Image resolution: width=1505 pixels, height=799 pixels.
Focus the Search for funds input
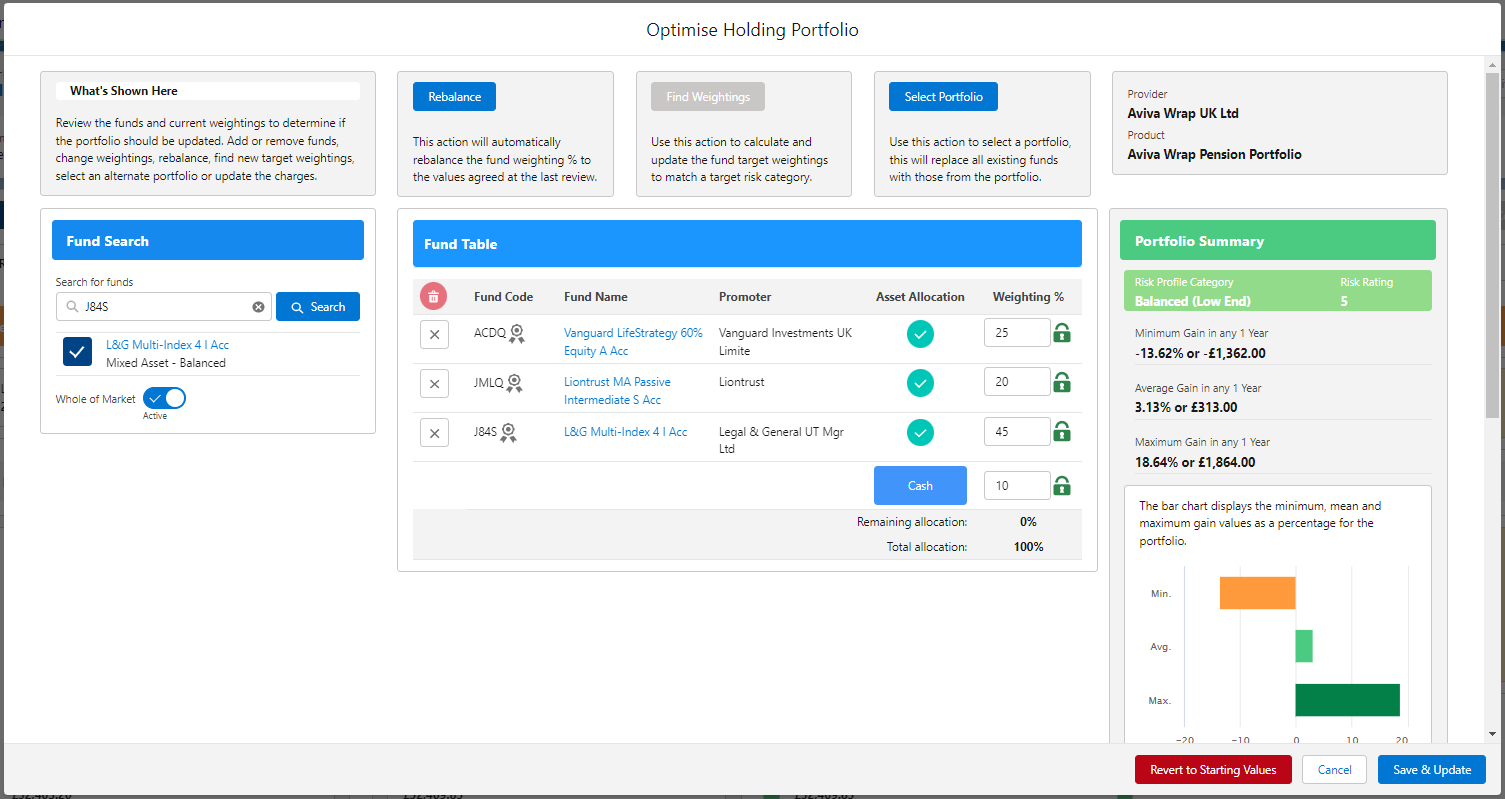click(164, 307)
